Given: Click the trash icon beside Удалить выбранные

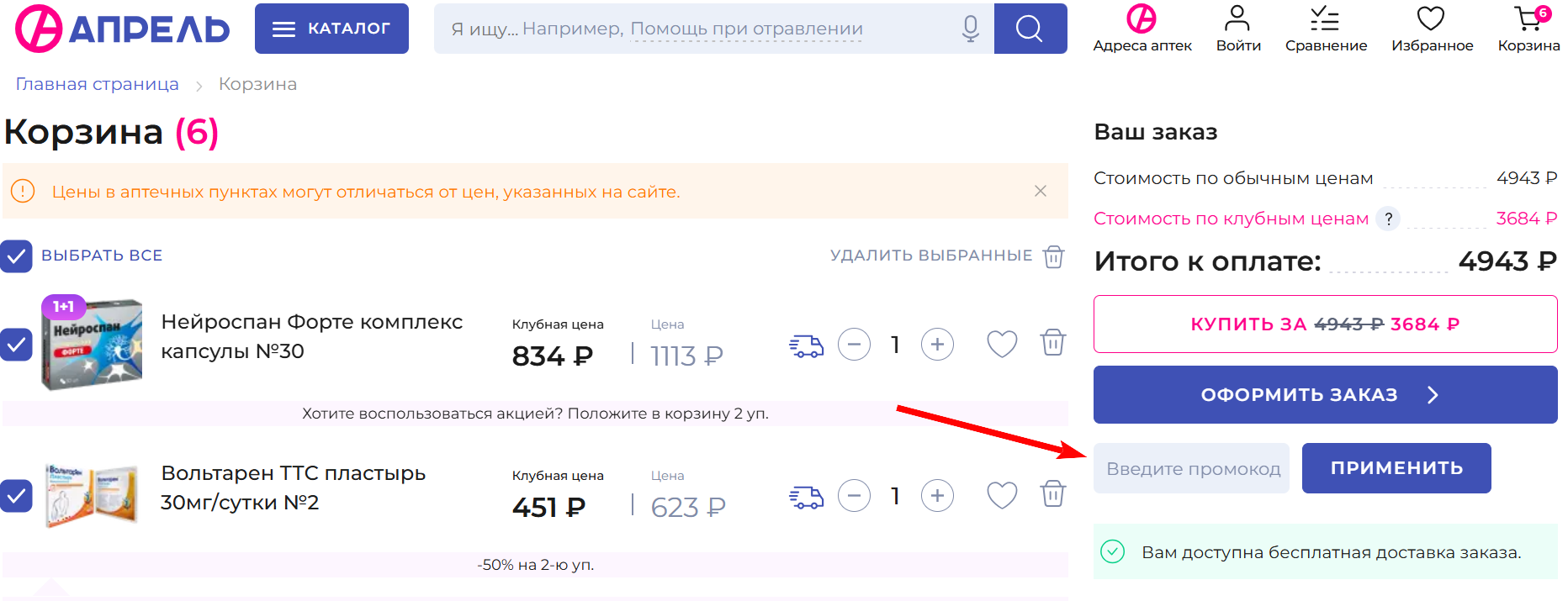Looking at the screenshot, I should pyautogui.click(x=1054, y=256).
